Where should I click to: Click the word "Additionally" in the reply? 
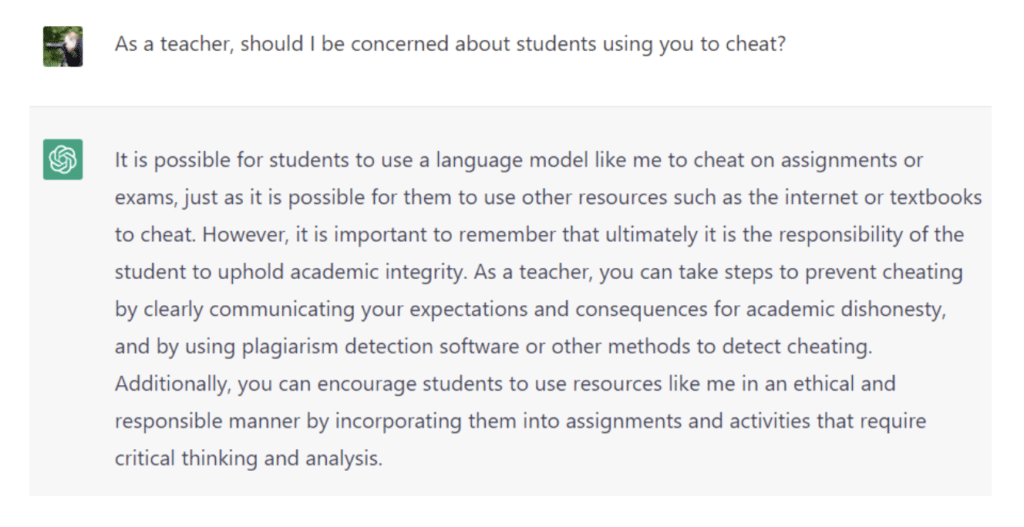164,384
